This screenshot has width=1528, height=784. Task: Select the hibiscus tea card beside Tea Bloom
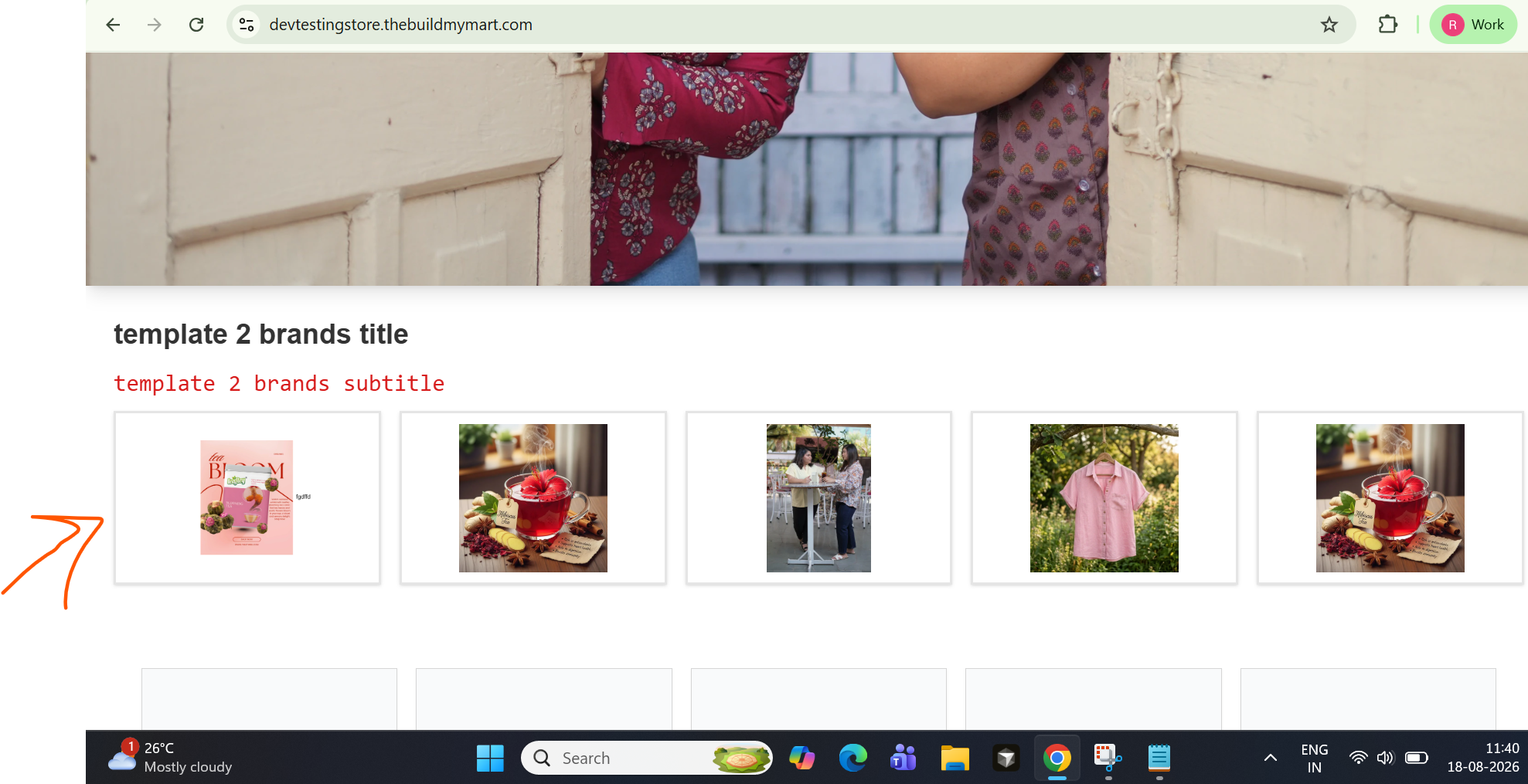point(533,497)
